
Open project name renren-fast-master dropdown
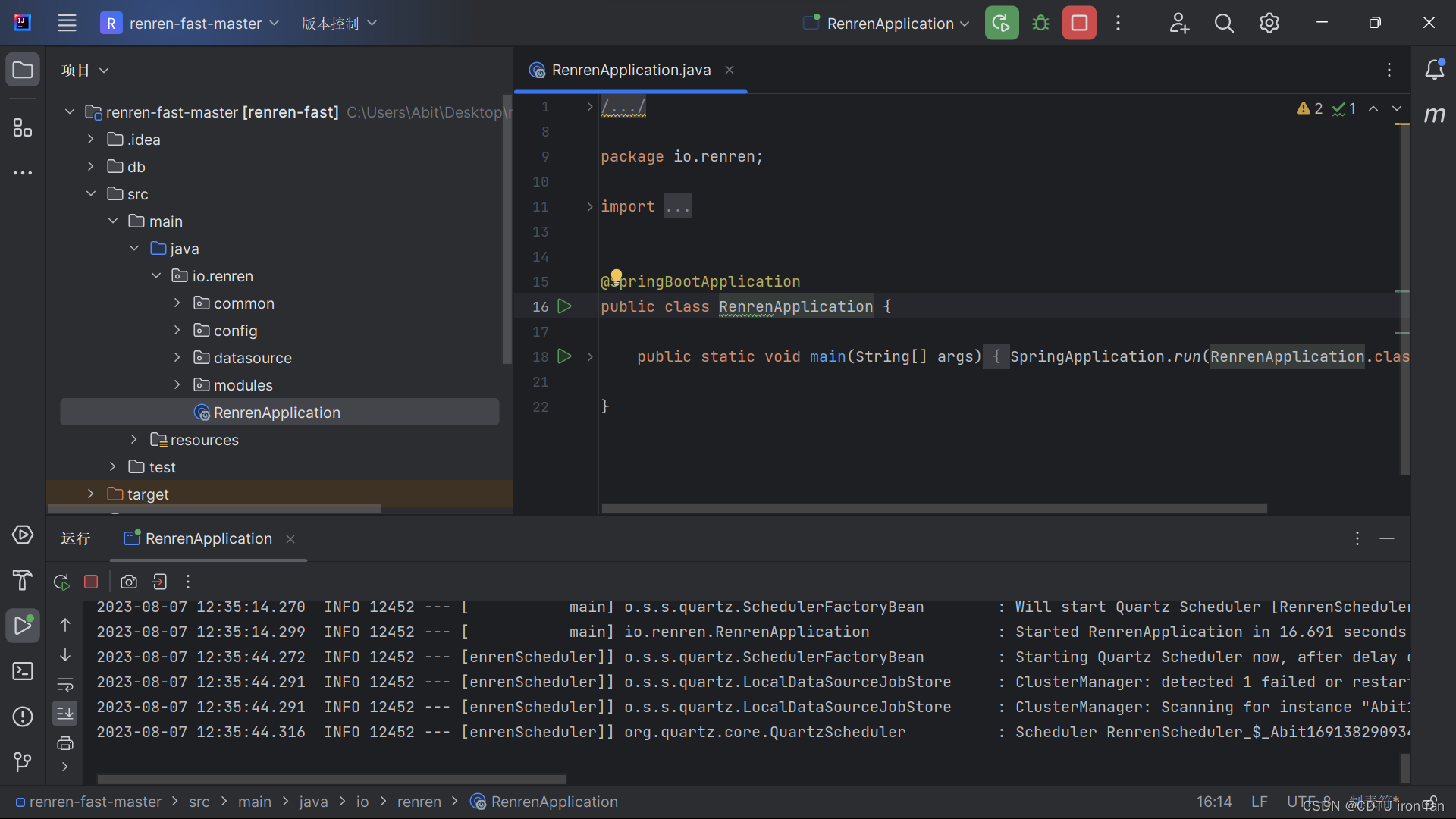[190, 24]
